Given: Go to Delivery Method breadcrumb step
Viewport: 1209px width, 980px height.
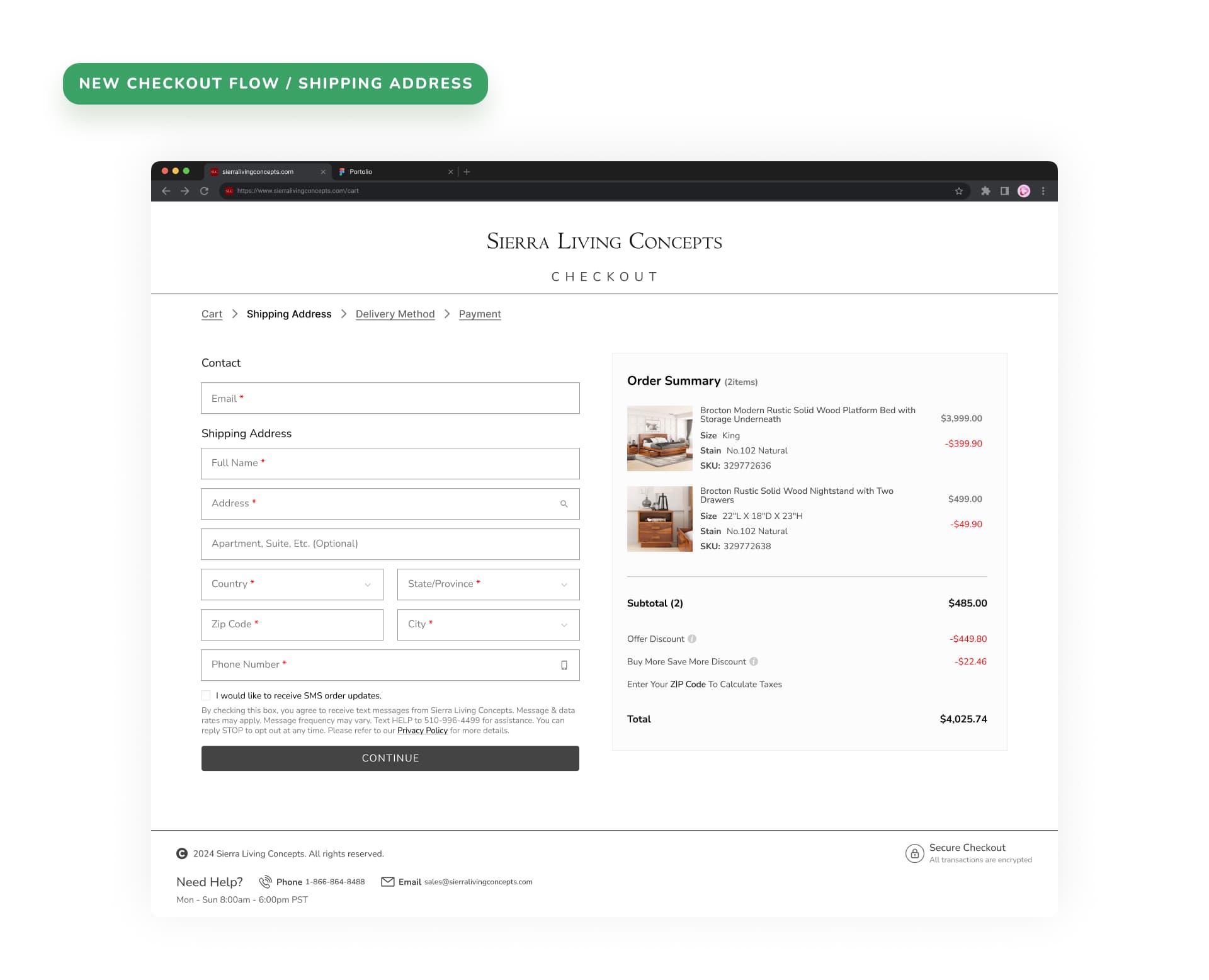Looking at the screenshot, I should (395, 314).
